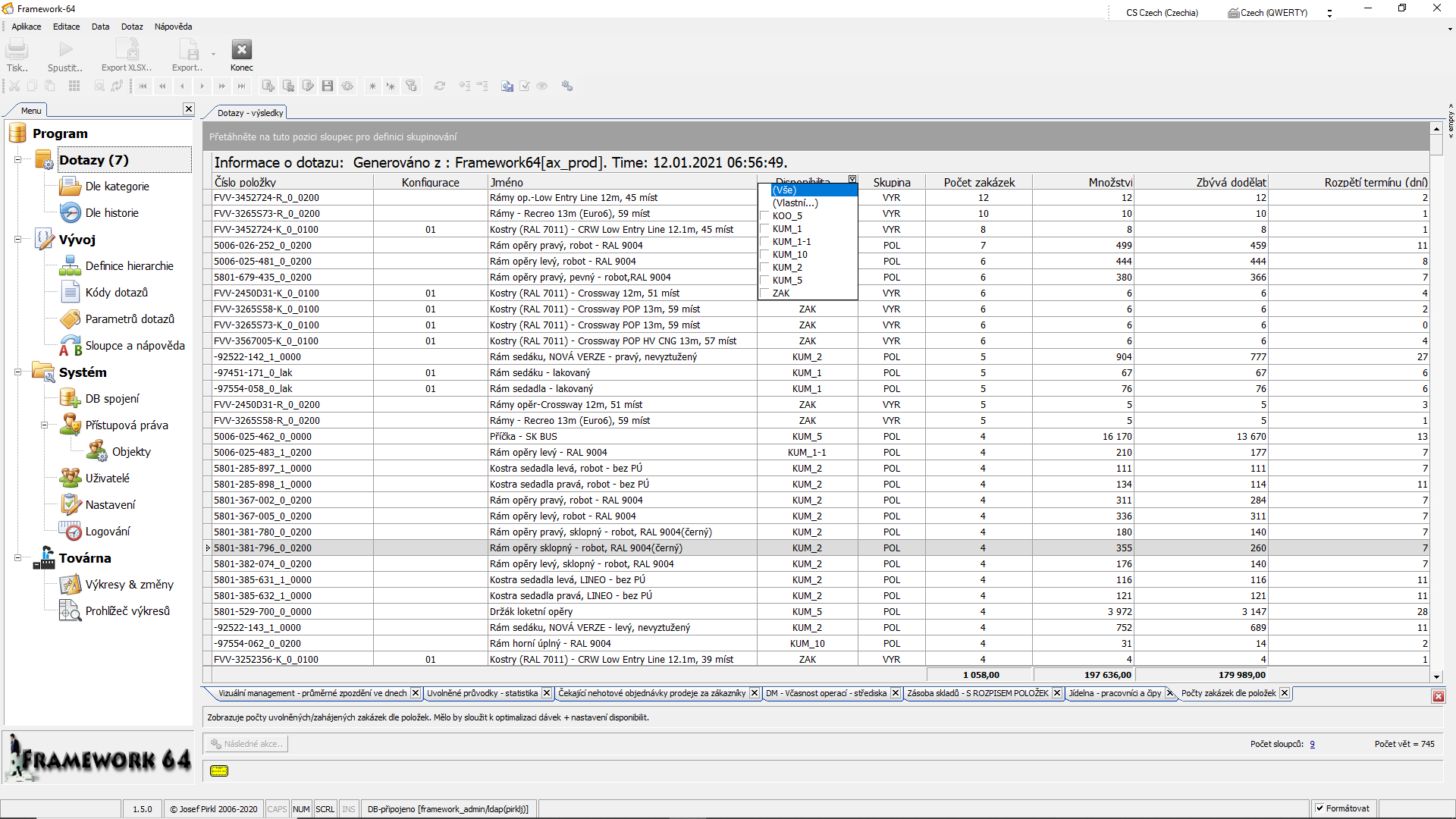The width and height of the screenshot is (1456, 819).
Task: Open the Data menu
Action: [100, 27]
